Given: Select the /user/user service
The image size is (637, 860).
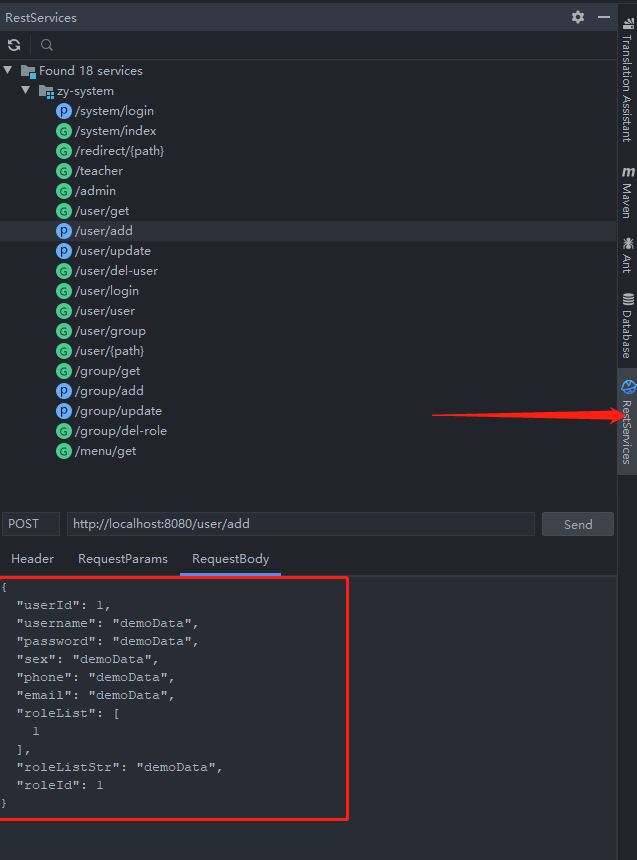Looking at the screenshot, I should [105, 311].
